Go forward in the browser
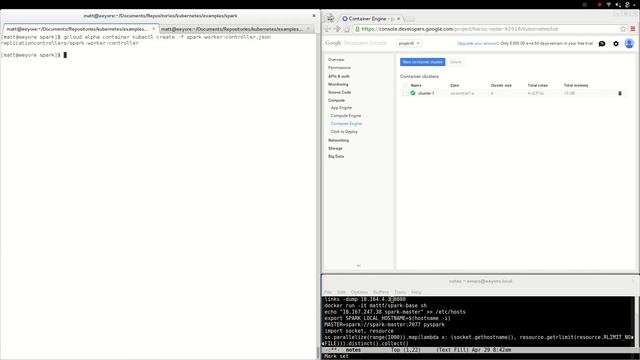The image size is (640, 360). click(337, 29)
